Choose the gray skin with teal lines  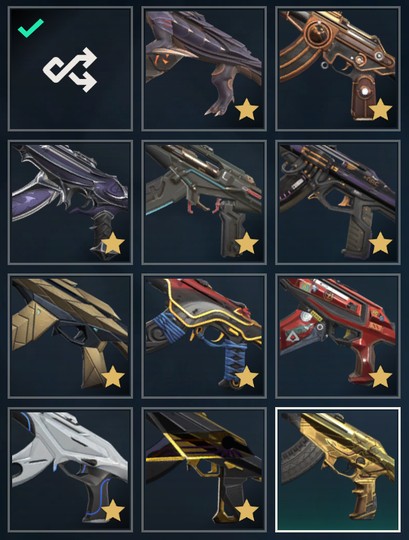204,202
